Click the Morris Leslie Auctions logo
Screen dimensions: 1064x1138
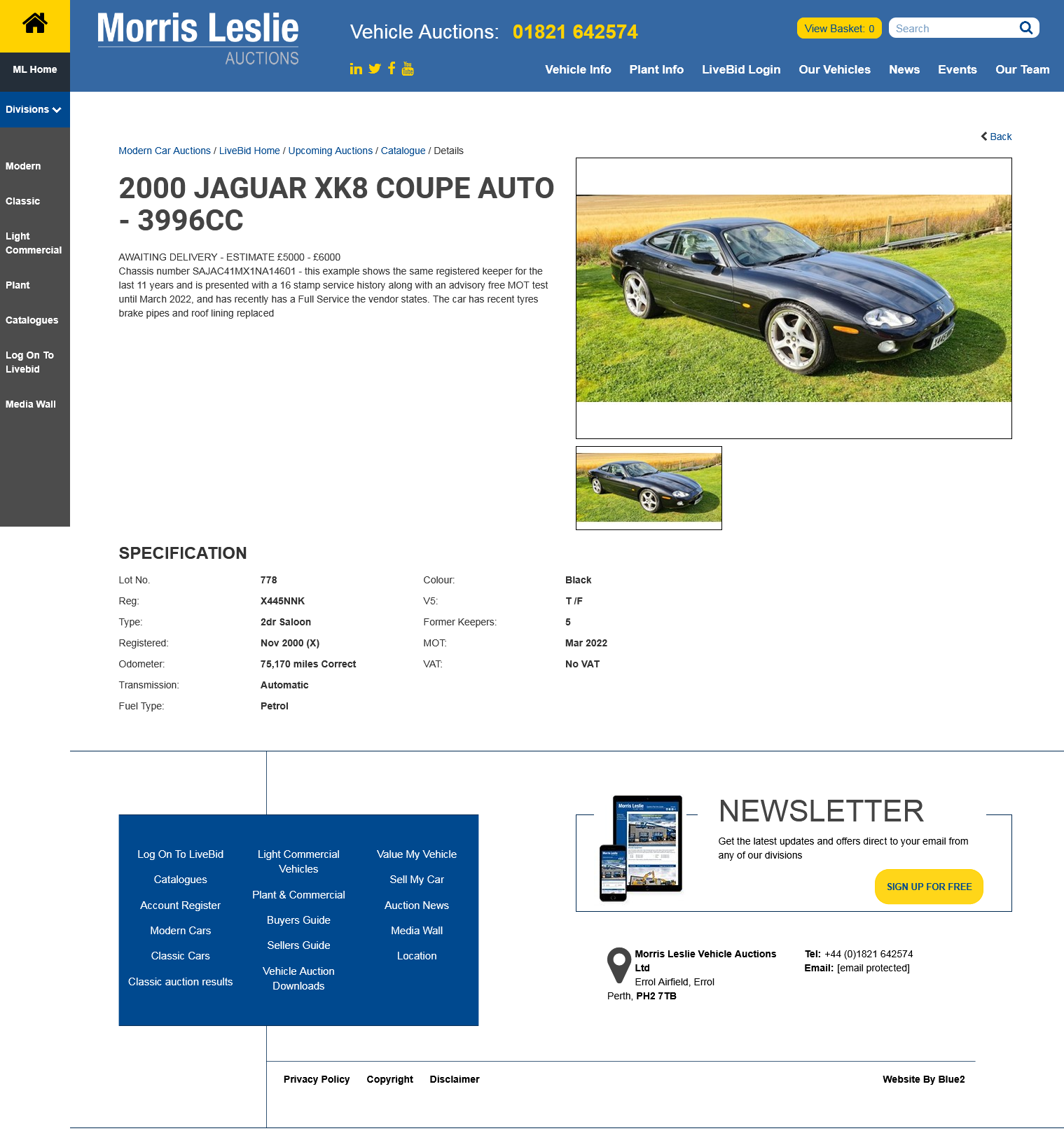(x=198, y=39)
